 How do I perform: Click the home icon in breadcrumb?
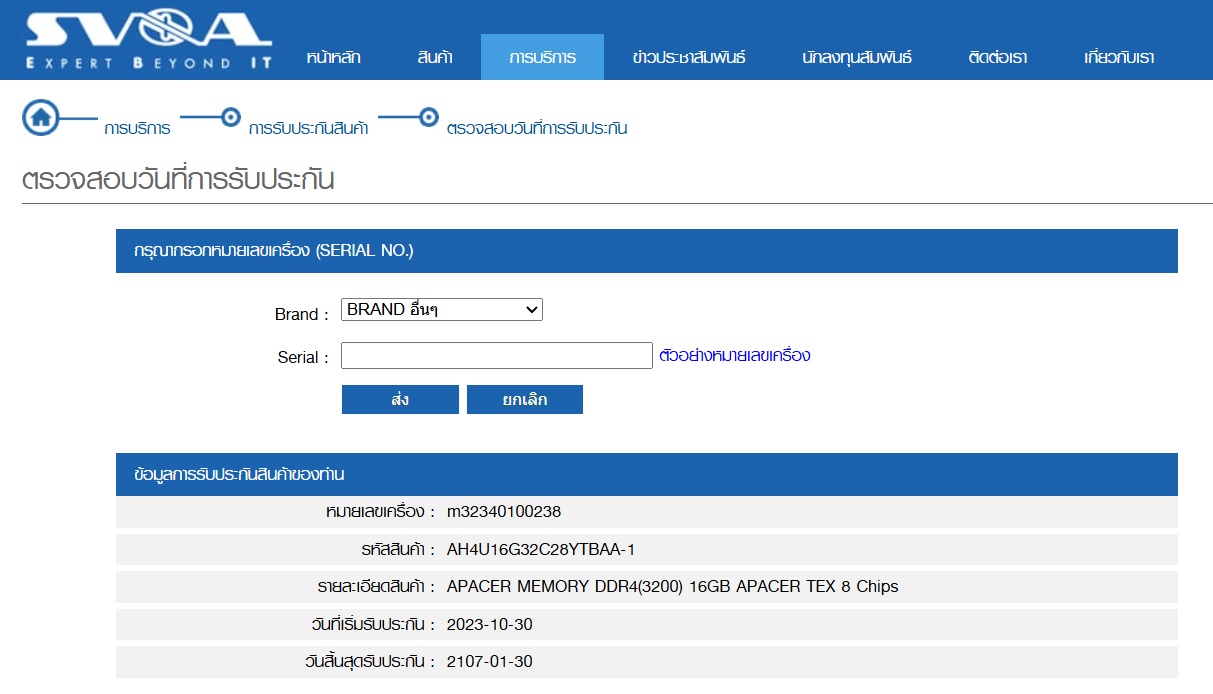pyautogui.click(x=41, y=117)
